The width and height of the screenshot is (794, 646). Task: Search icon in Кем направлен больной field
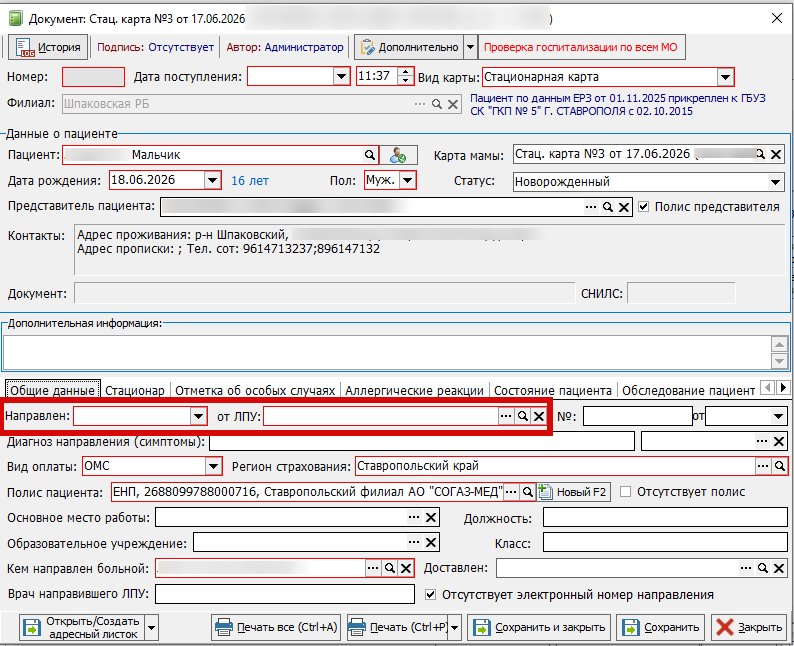pos(389,568)
